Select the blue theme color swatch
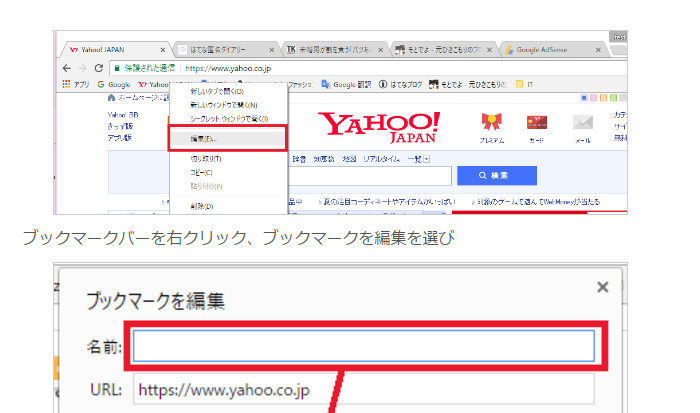 584,98
